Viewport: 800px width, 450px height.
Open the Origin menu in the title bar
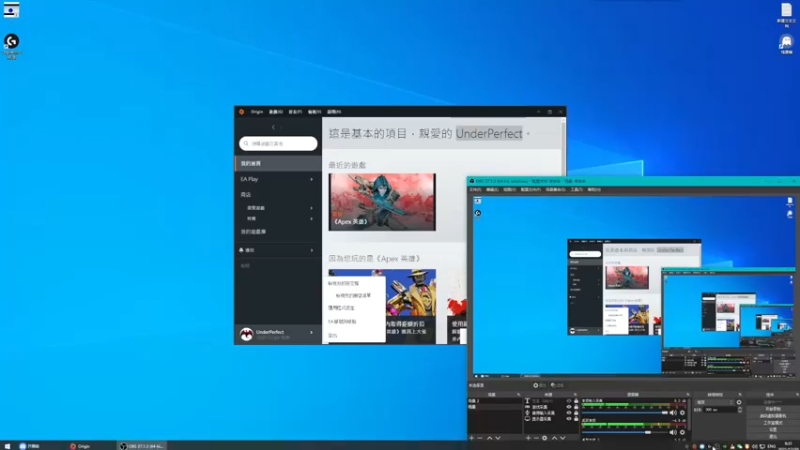pos(257,112)
